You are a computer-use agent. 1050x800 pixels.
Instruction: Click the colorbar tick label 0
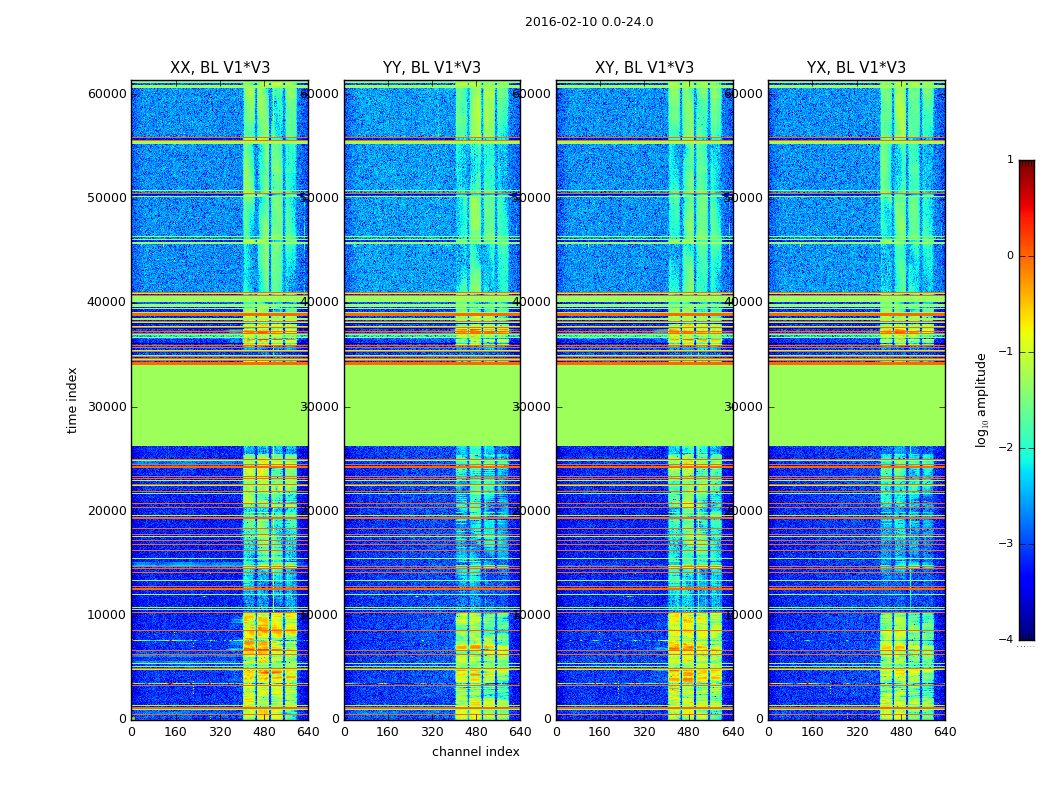coord(1010,256)
